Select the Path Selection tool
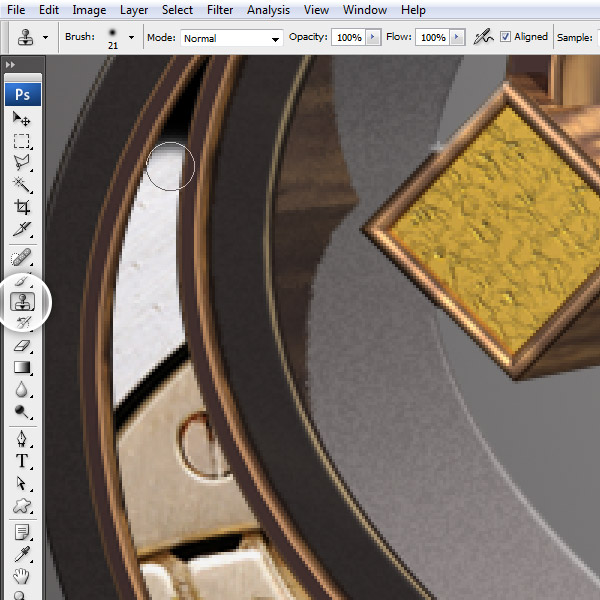 (22, 483)
